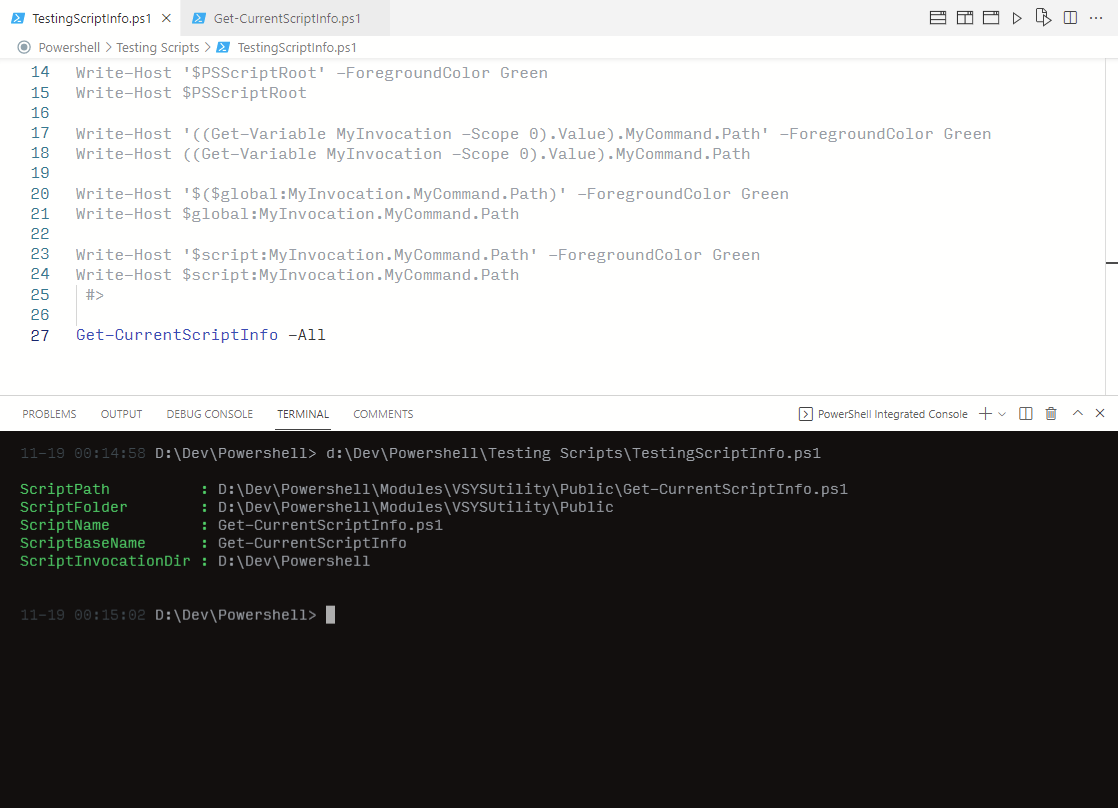Click TestingScriptInfo.ps1 breadcrumb item
Viewport: 1118px width, 808px height.
tap(297, 47)
